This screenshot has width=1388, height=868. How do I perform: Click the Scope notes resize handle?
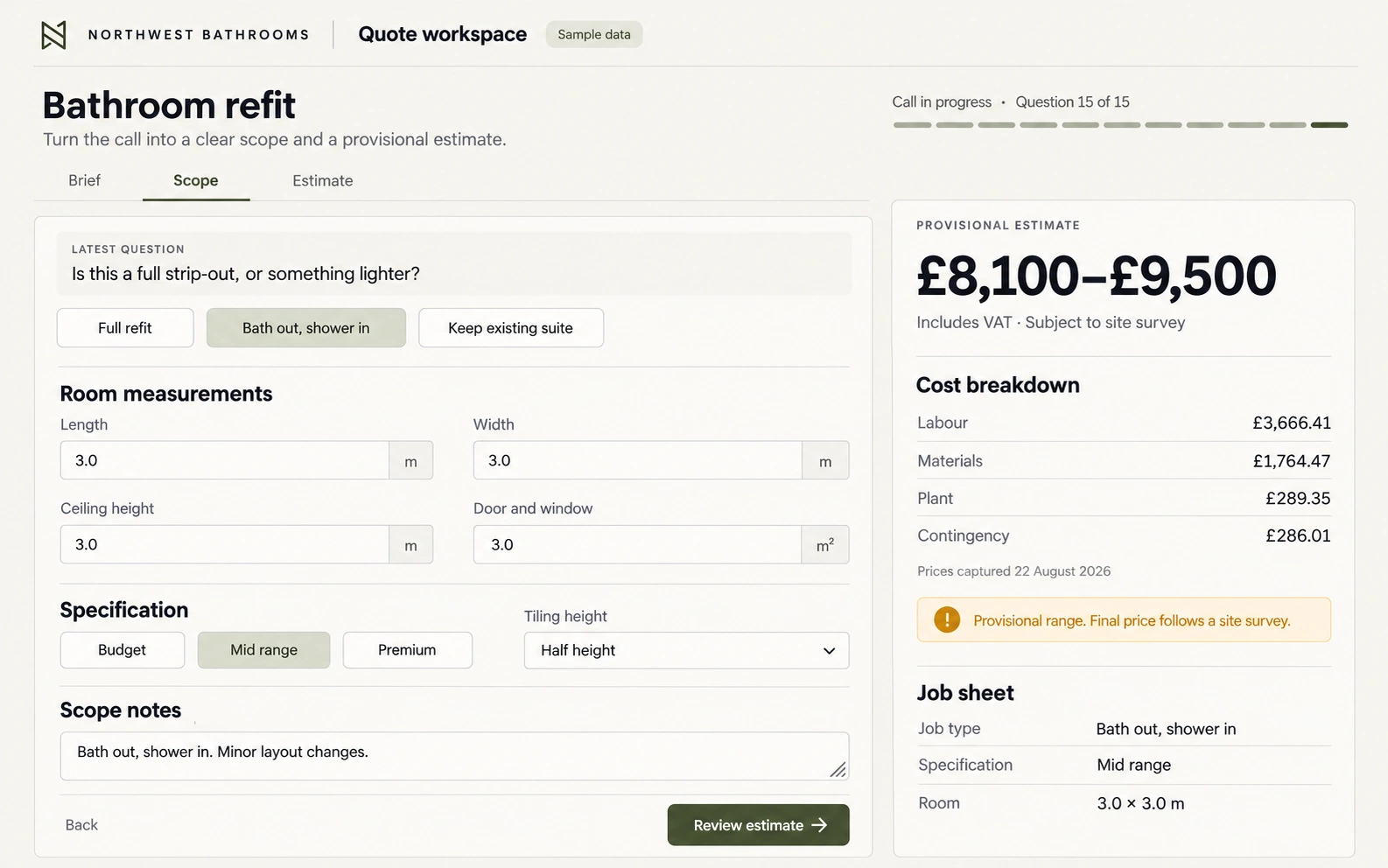[x=838, y=769]
